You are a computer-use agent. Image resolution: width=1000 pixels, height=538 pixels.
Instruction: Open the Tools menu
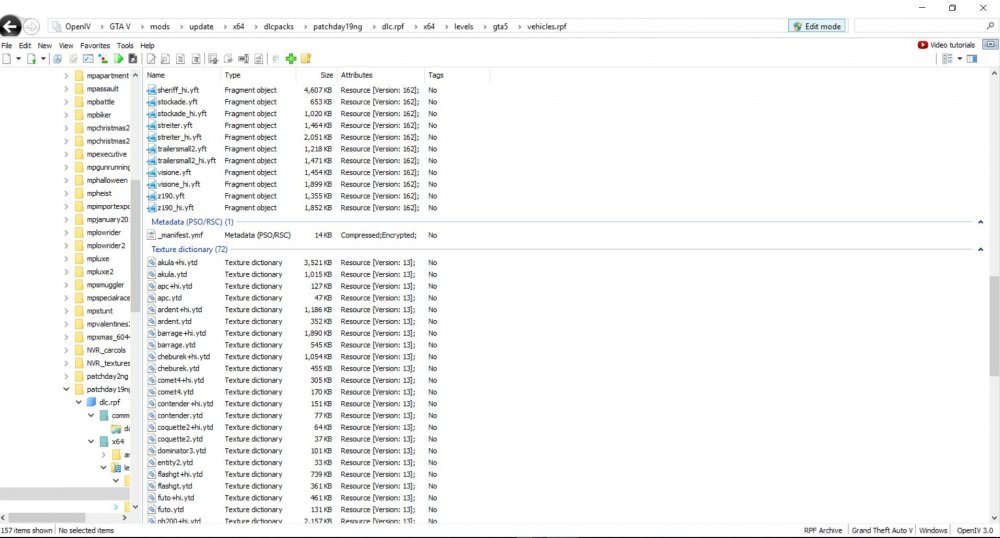[125, 46]
